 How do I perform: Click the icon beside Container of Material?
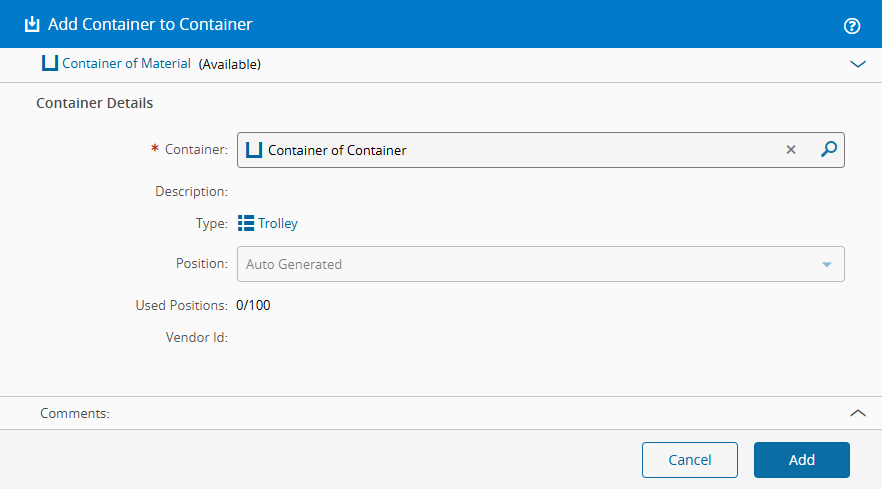coord(49,64)
